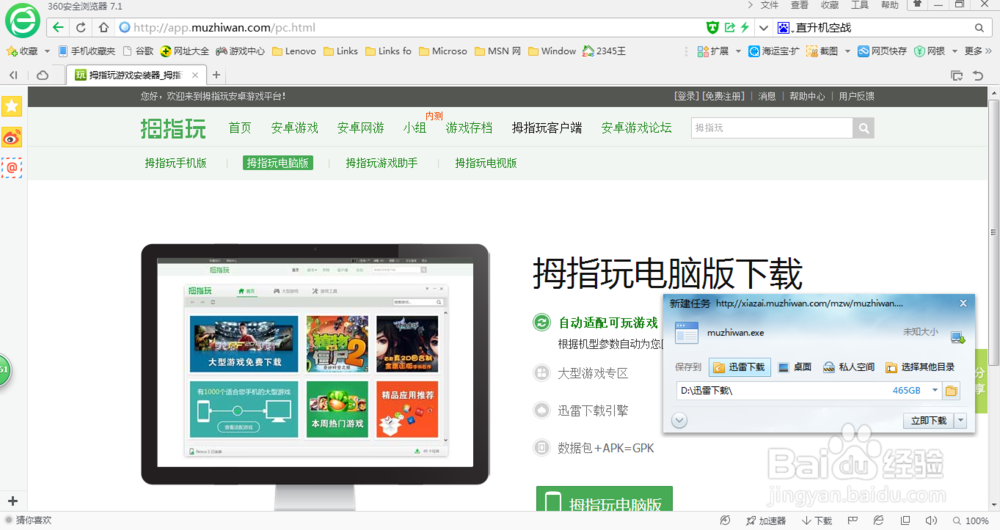
Task: Expand the 网银 dropdown arrow
Action: pyautogui.click(x=955, y=51)
